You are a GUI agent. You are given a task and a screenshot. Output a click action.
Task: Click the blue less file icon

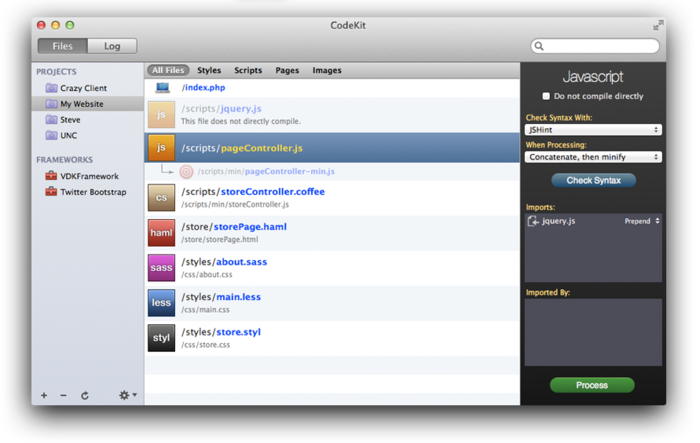click(161, 303)
